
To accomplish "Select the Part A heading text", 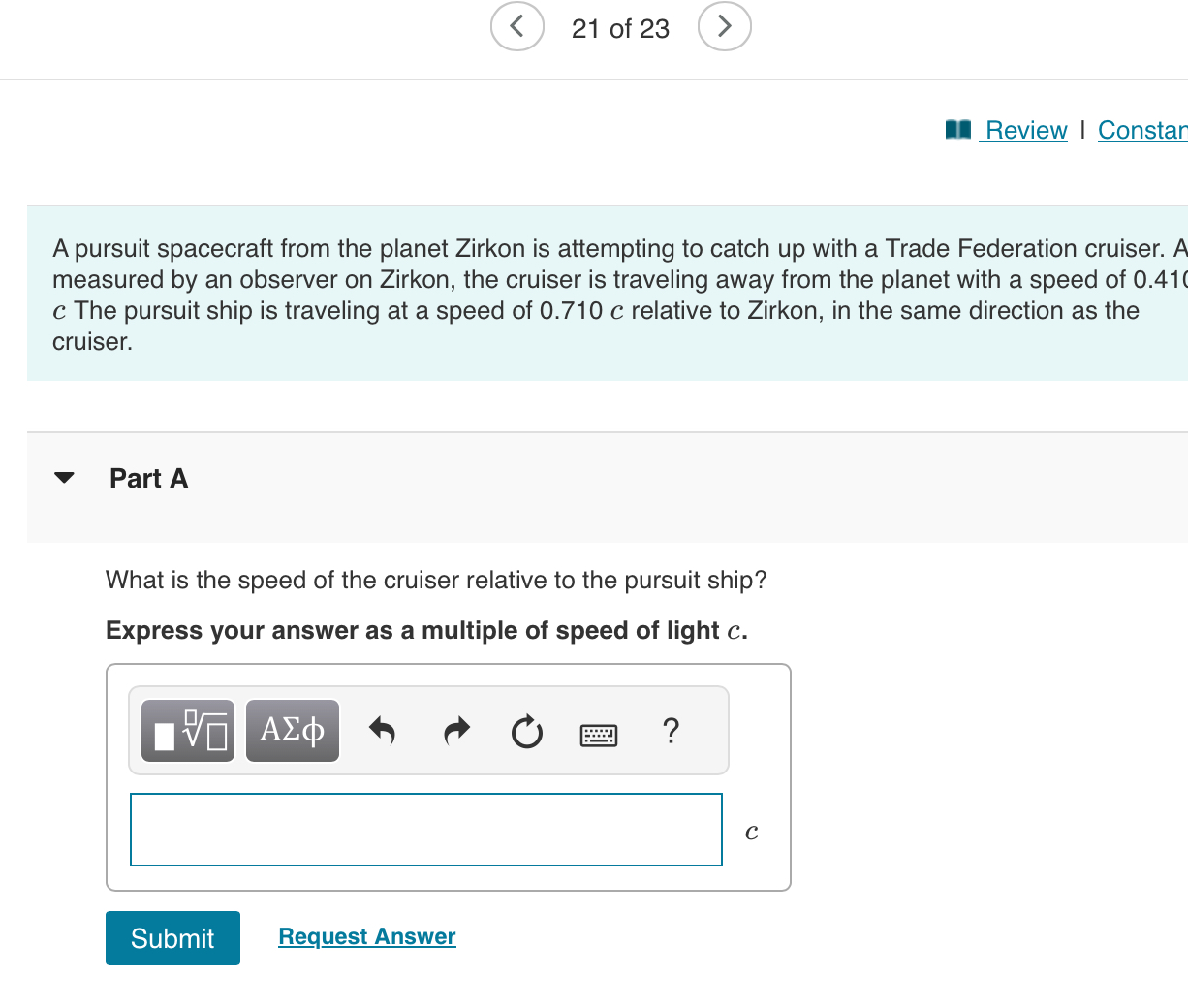I will tap(148, 477).
